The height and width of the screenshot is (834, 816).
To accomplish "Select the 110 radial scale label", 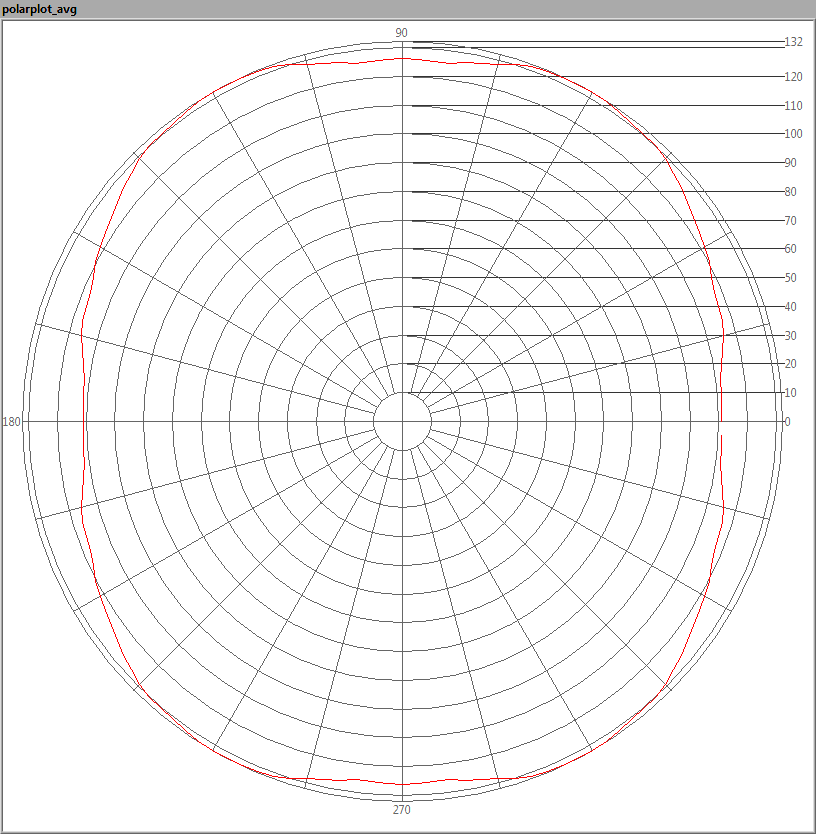I will [794, 106].
